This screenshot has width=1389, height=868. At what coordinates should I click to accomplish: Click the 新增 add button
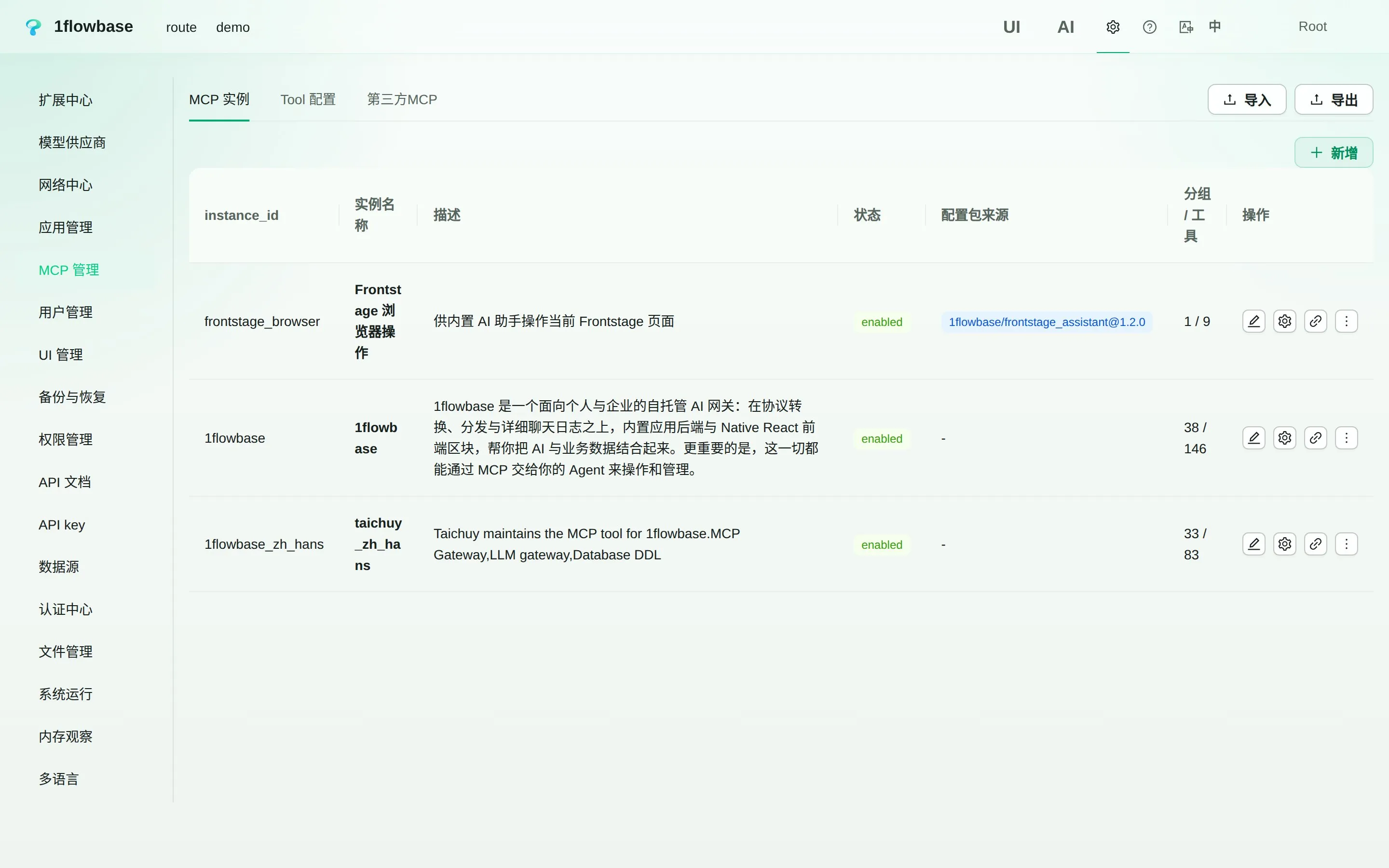tap(1334, 153)
